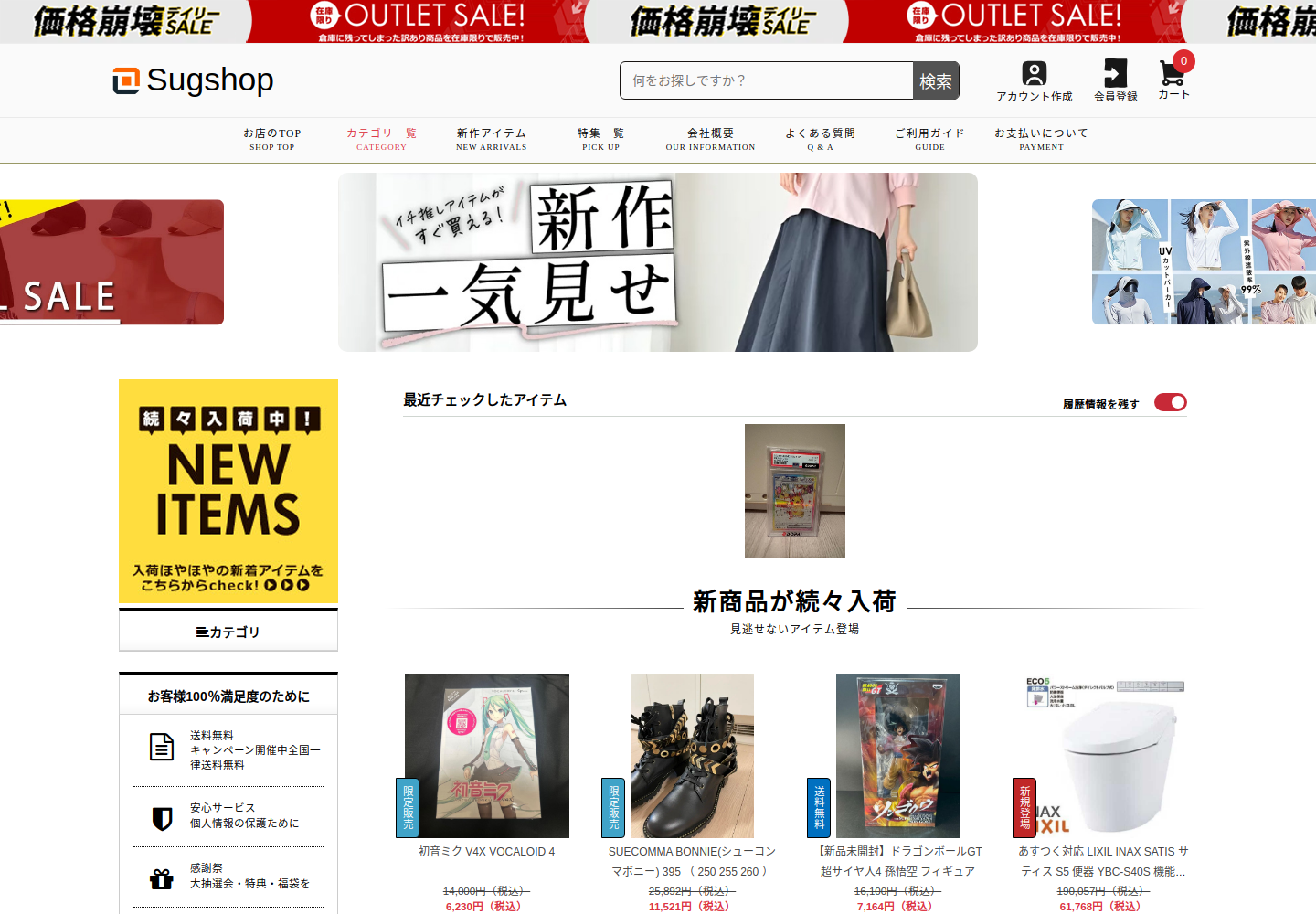Click the first 価格崩壊 デイリーSALE banner
Image resolution: width=1316 pixels, height=914 pixels.
[x=125, y=21]
